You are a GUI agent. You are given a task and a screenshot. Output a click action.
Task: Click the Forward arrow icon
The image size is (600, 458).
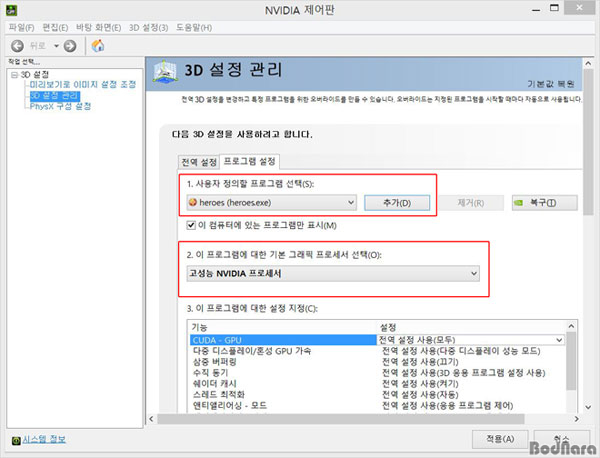(x=70, y=46)
